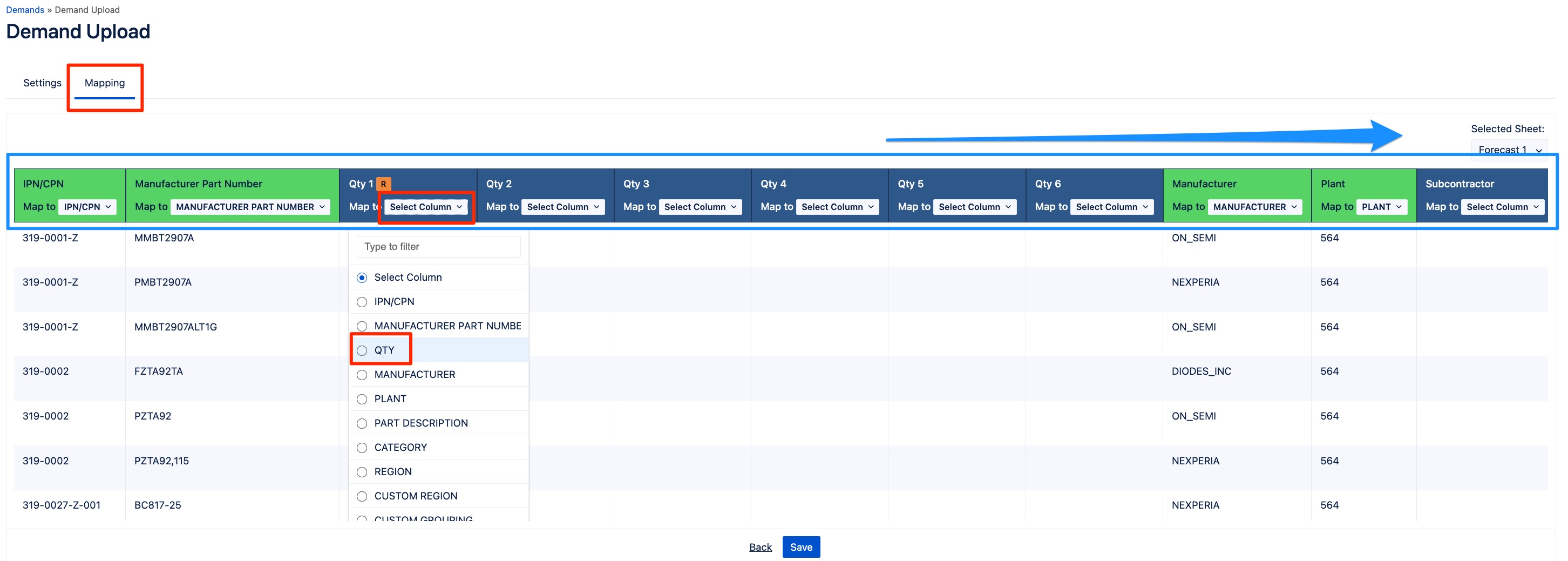
Task: Expand the Plant Map to dropdown
Action: (x=1381, y=207)
